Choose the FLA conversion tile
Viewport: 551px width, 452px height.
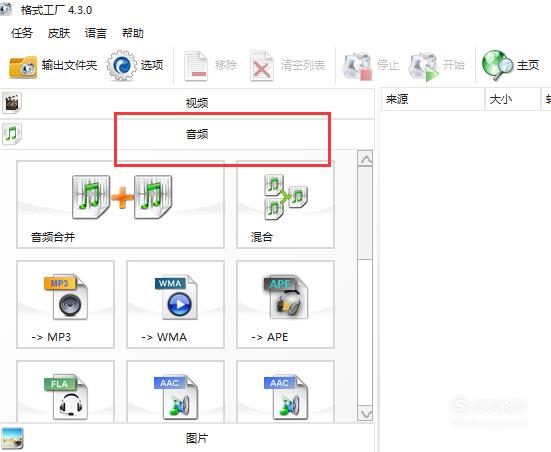tap(65, 391)
